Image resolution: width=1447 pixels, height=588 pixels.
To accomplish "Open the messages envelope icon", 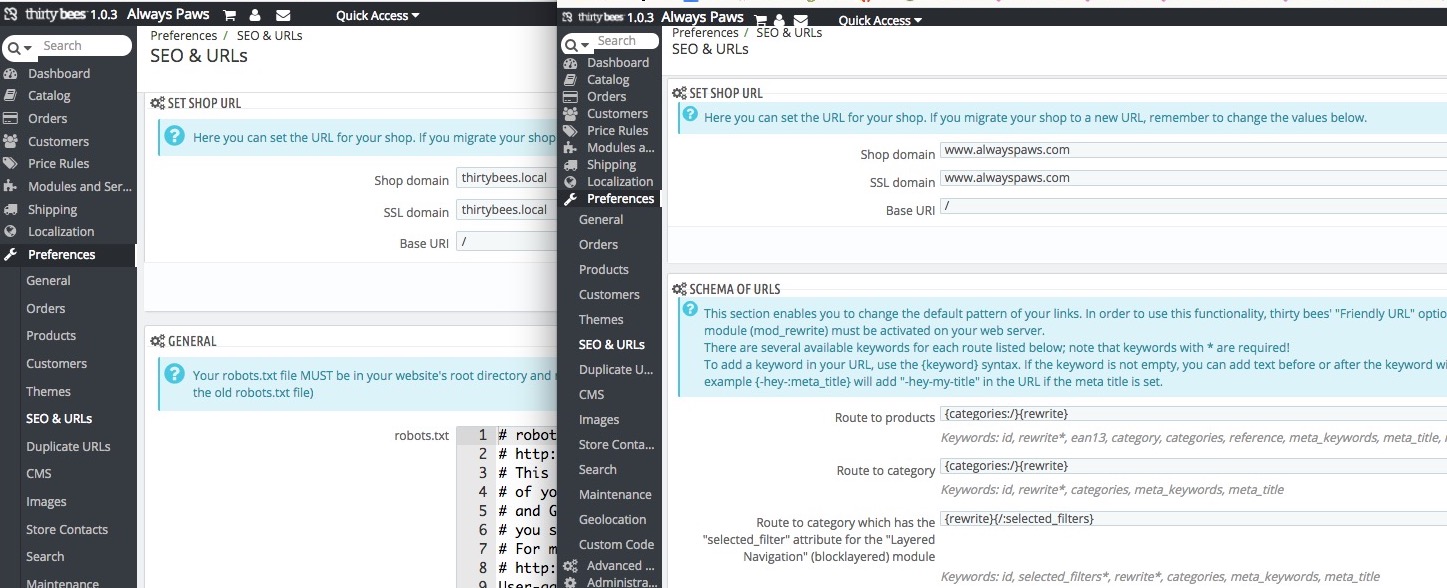I will tap(282, 15).
